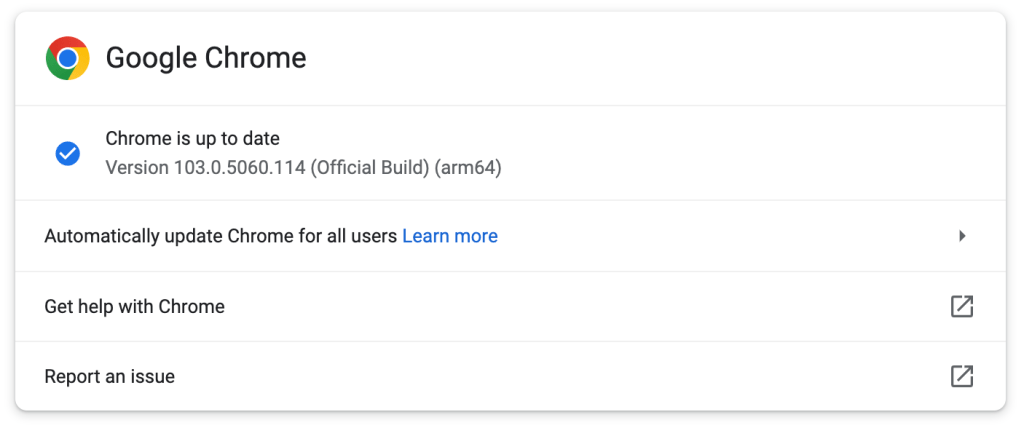Click external link icon beside Report an issue
Screen dimensions: 1024x428
point(961,376)
